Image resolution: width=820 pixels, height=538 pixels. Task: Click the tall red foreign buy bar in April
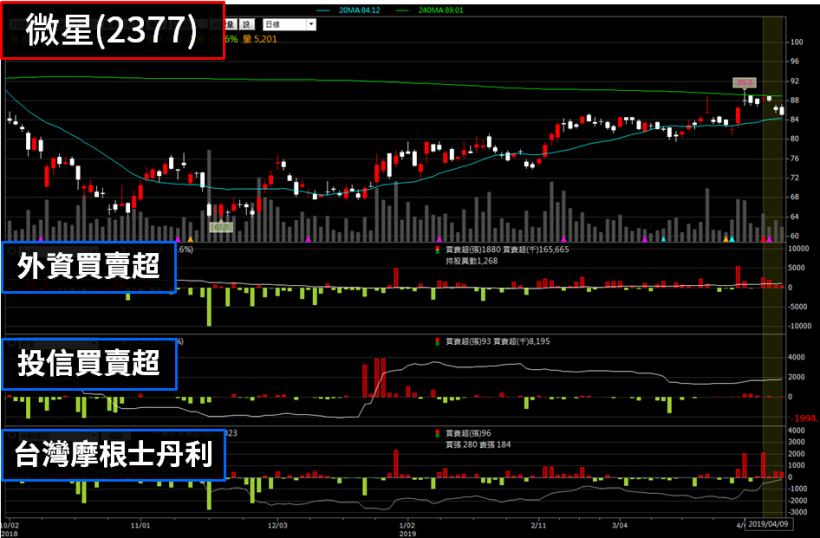coord(738,277)
